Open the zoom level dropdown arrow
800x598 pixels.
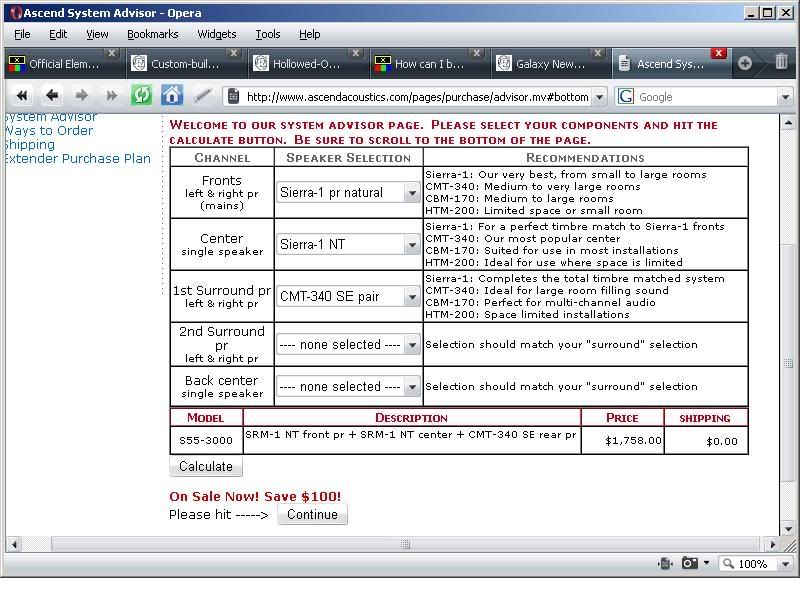(x=785, y=564)
